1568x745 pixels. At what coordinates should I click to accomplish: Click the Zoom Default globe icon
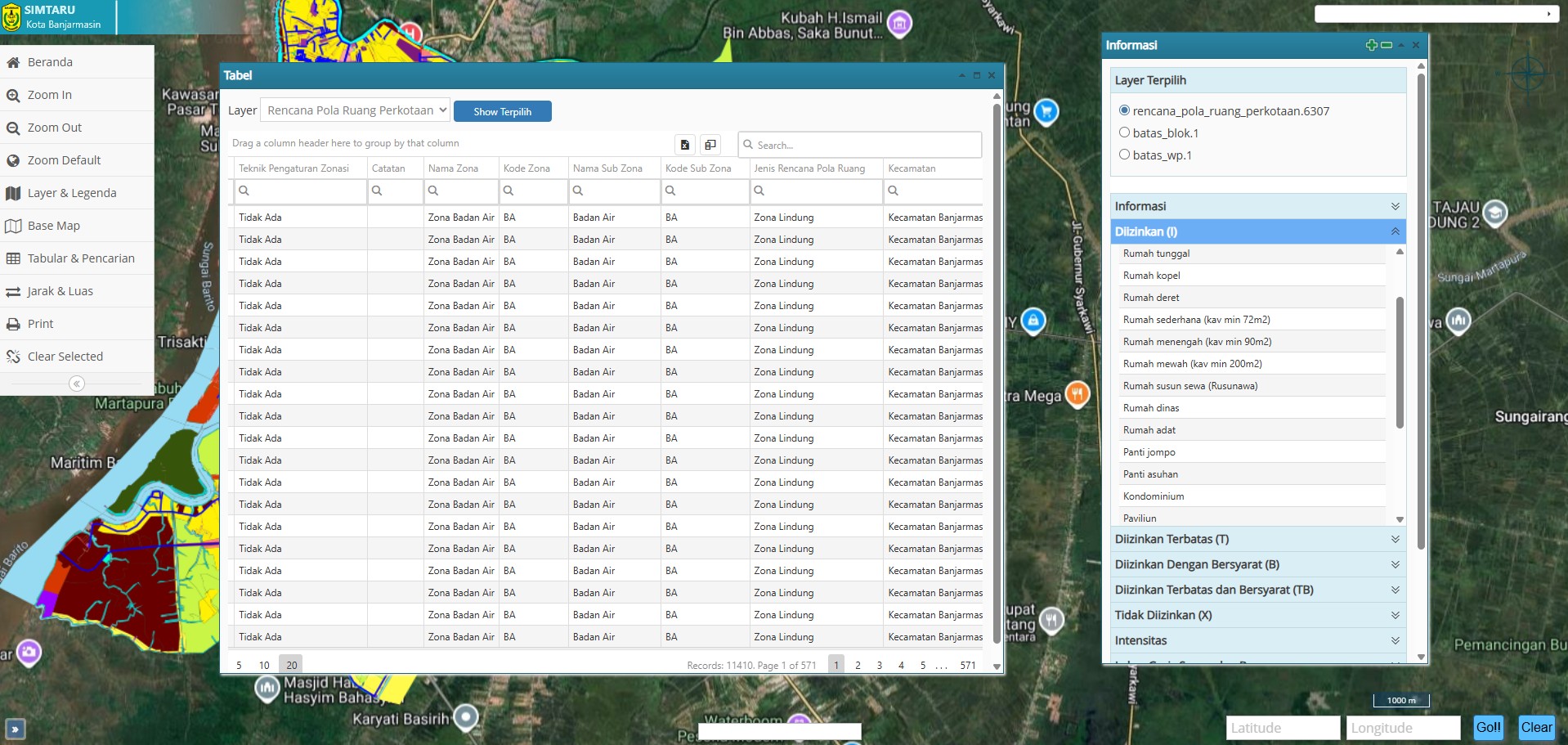(x=13, y=161)
